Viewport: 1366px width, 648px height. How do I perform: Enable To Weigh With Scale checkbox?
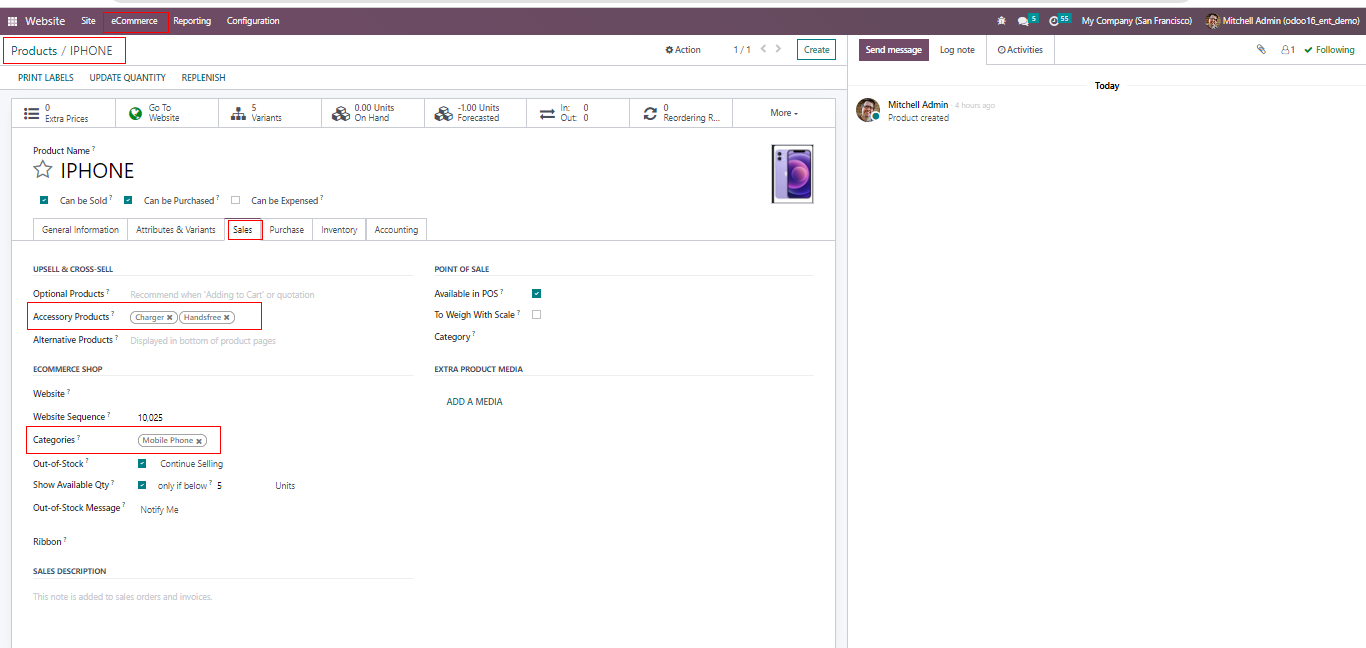(x=537, y=315)
